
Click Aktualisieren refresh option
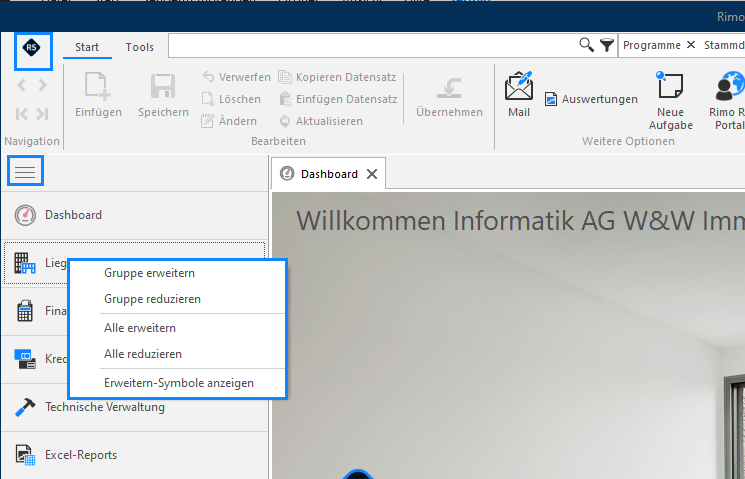pos(321,121)
